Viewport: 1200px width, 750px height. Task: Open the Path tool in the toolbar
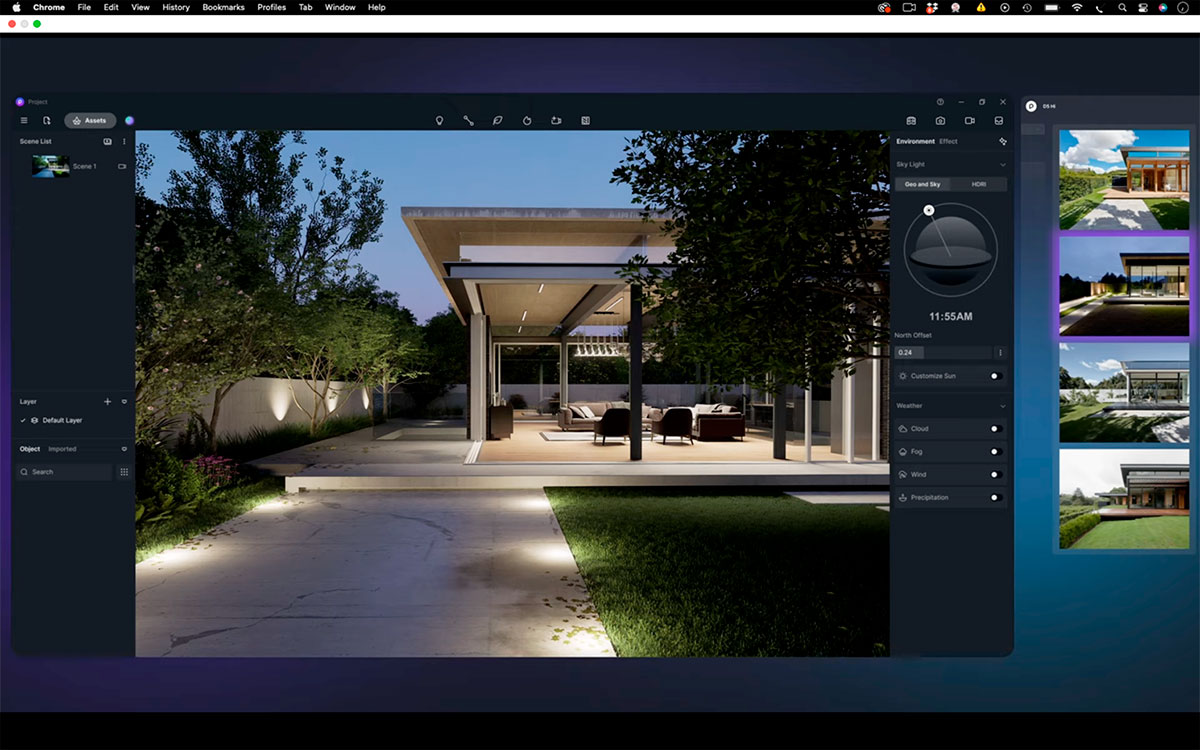click(x=468, y=120)
